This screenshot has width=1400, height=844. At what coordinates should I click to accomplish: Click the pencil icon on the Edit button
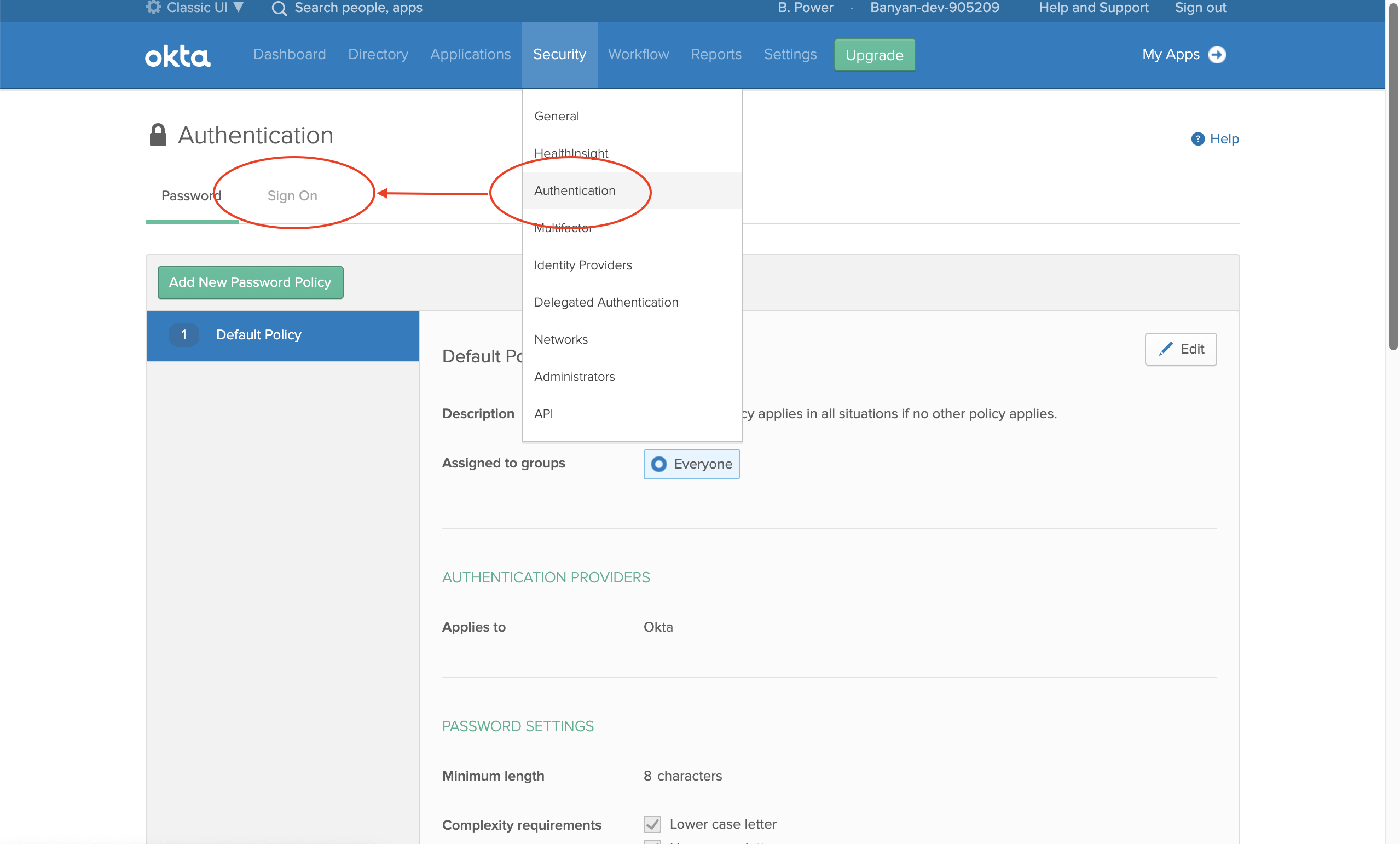click(1165, 349)
